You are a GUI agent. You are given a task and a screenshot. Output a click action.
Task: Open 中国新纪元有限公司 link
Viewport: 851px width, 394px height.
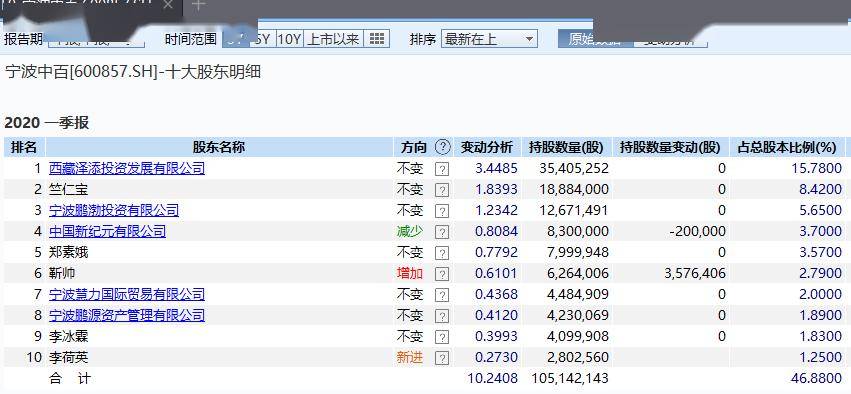pyautogui.click(x=107, y=231)
